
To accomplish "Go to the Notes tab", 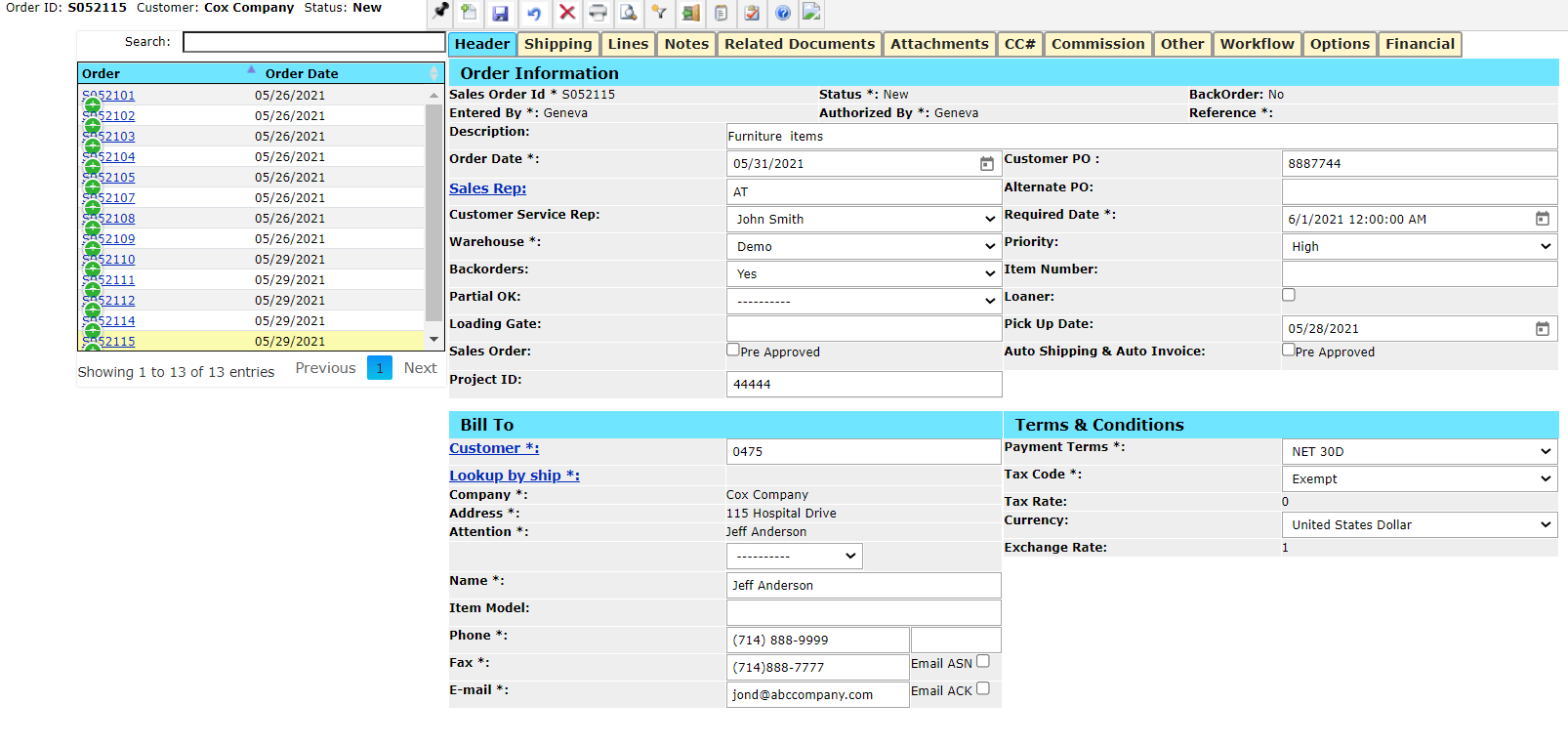I will tap(686, 44).
